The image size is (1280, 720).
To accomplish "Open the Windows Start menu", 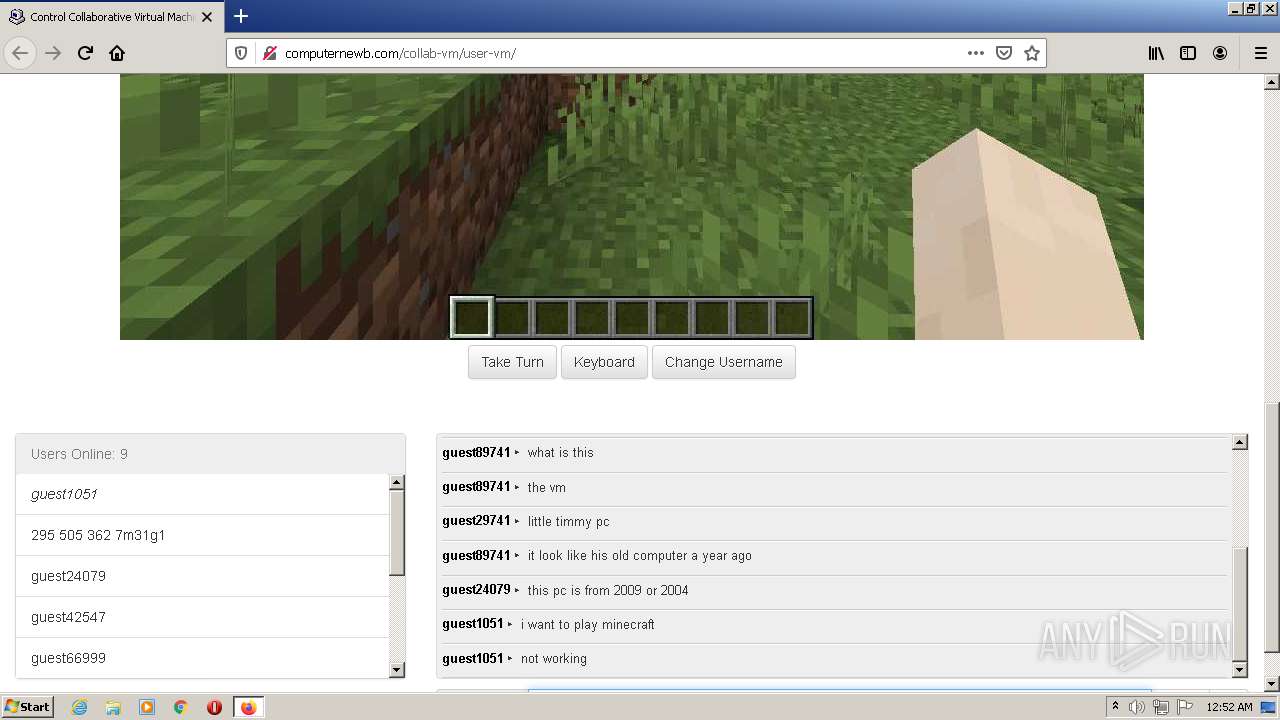I will point(27,707).
